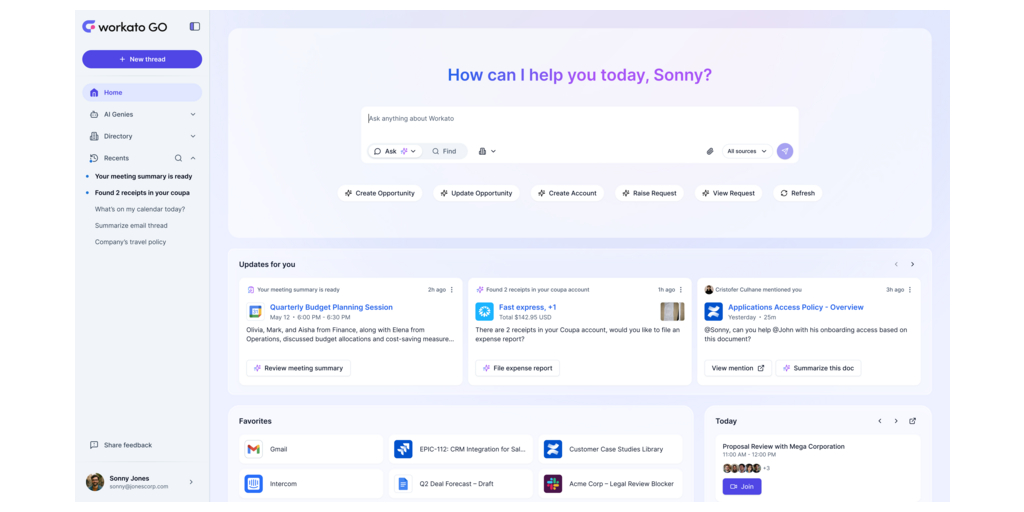Image resolution: width=1024 pixels, height=512 pixels.
Task: Collapse the Recents list
Action: coord(193,158)
